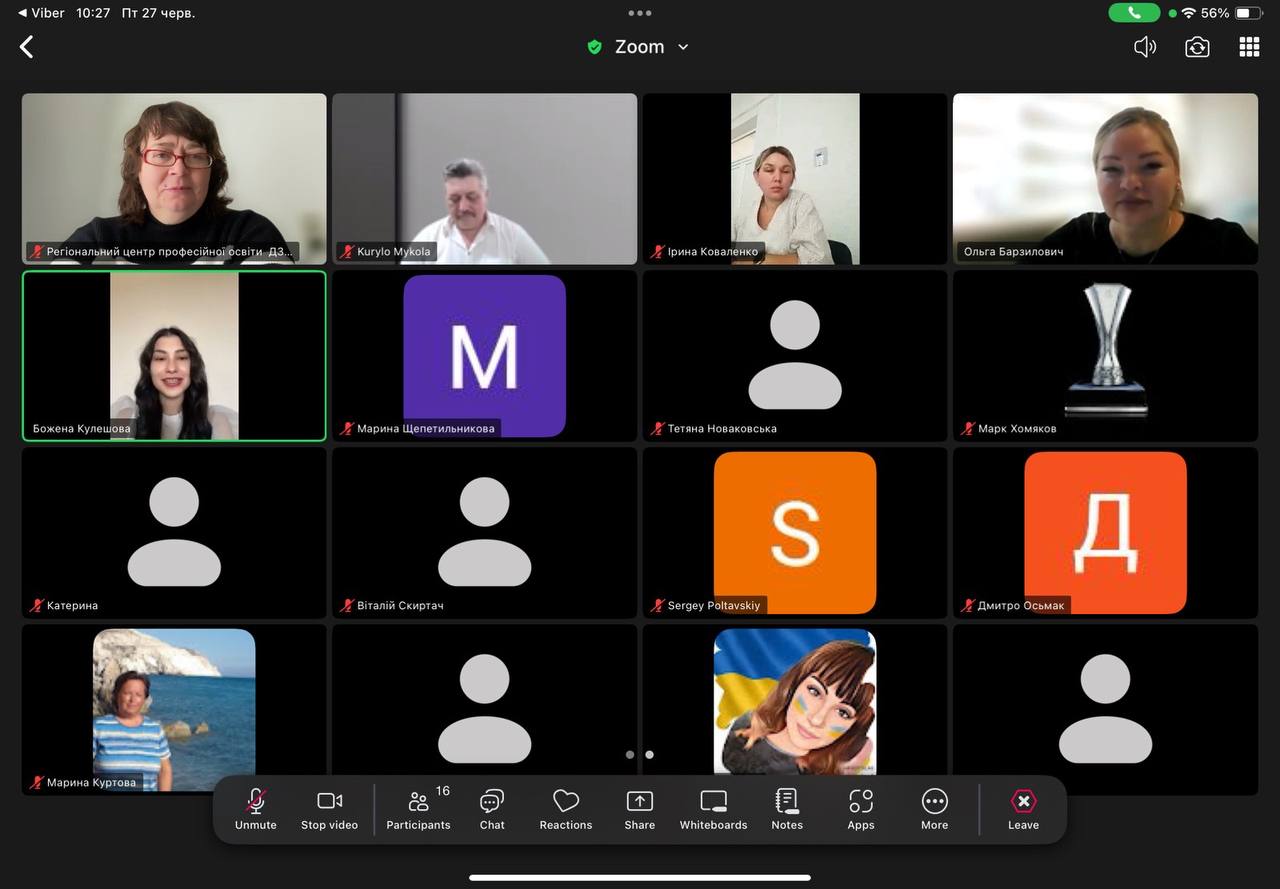
Task: Tap the Share screen icon
Action: (x=640, y=809)
